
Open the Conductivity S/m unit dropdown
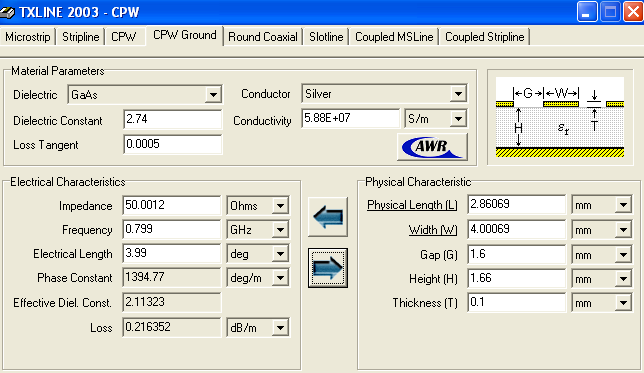pos(458,119)
